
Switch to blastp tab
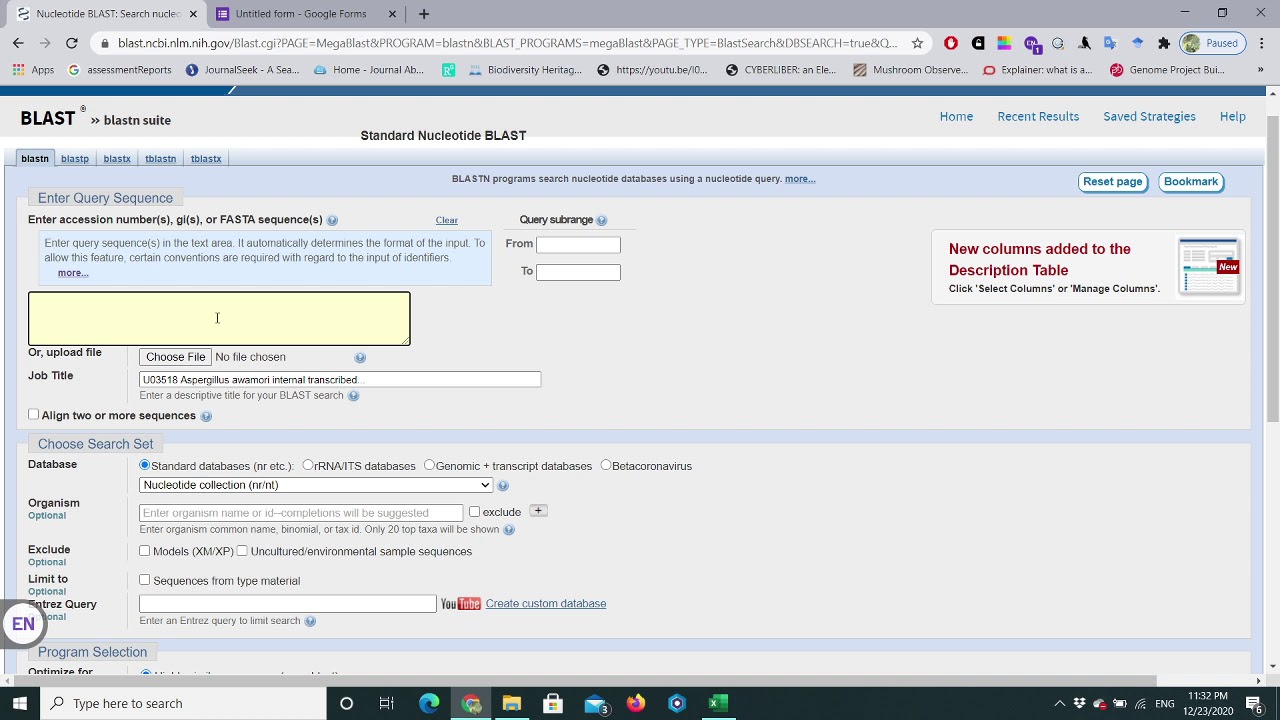click(x=75, y=159)
